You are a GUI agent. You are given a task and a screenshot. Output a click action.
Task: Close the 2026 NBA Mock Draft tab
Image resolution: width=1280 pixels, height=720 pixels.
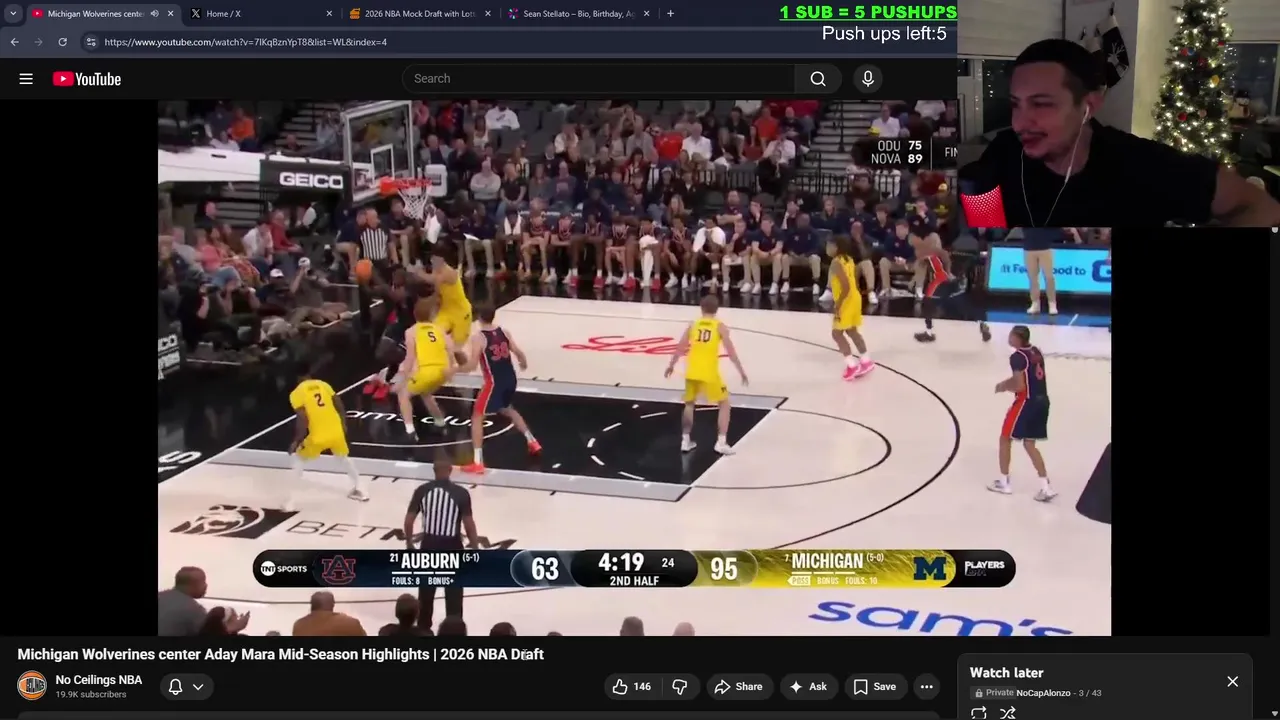(x=488, y=14)
